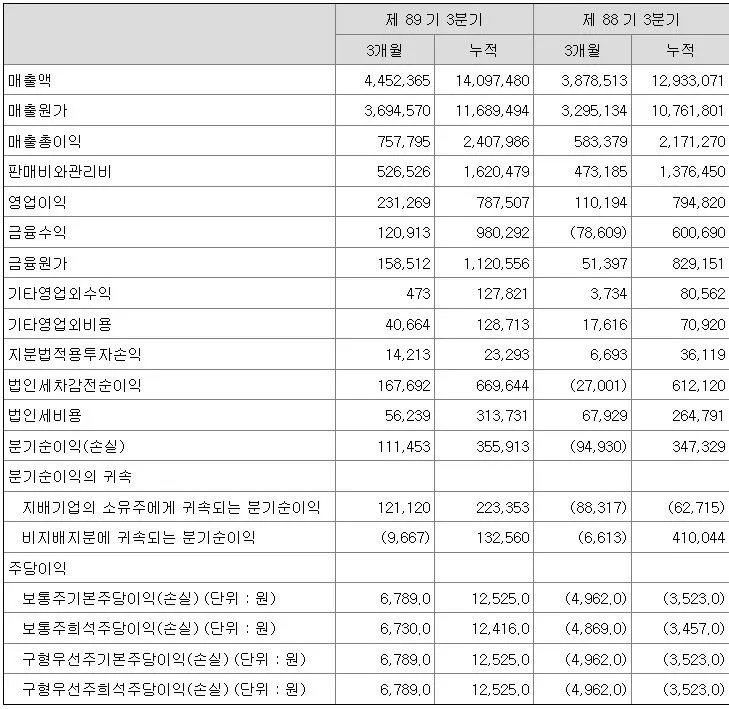Select the value 980,292
The height and width of the screenshot is (709, 729).
(503, 232)
